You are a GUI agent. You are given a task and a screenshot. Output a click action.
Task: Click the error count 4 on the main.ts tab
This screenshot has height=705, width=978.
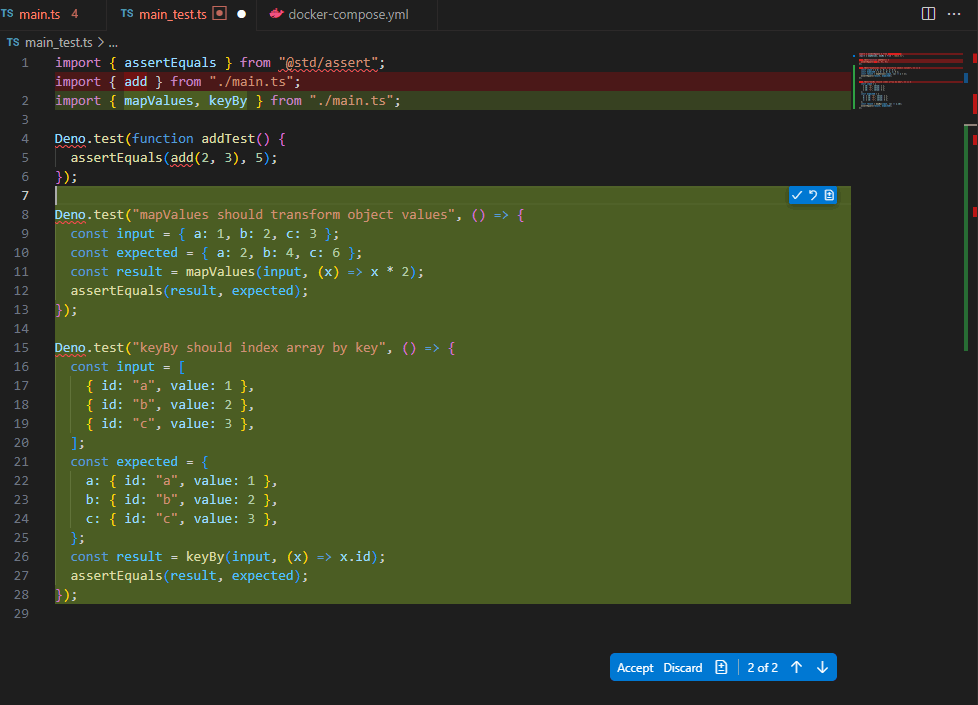75,14
